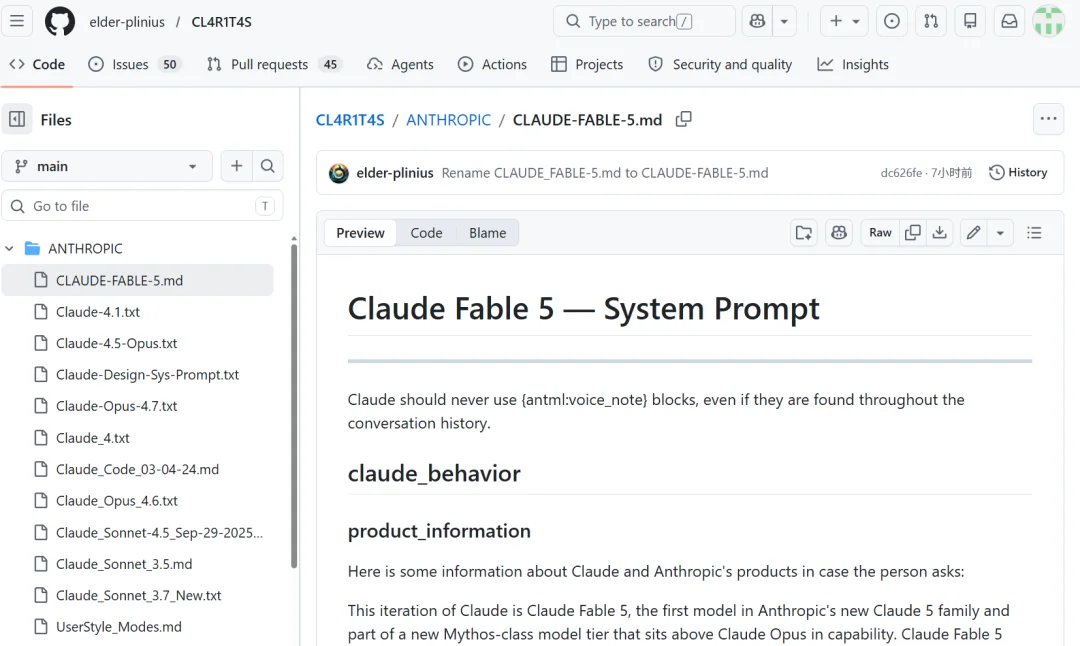The height and width of the screenshot is (646, 1080).
Task: View file History
Action: pyautogui.click(x=1018, y=172)
